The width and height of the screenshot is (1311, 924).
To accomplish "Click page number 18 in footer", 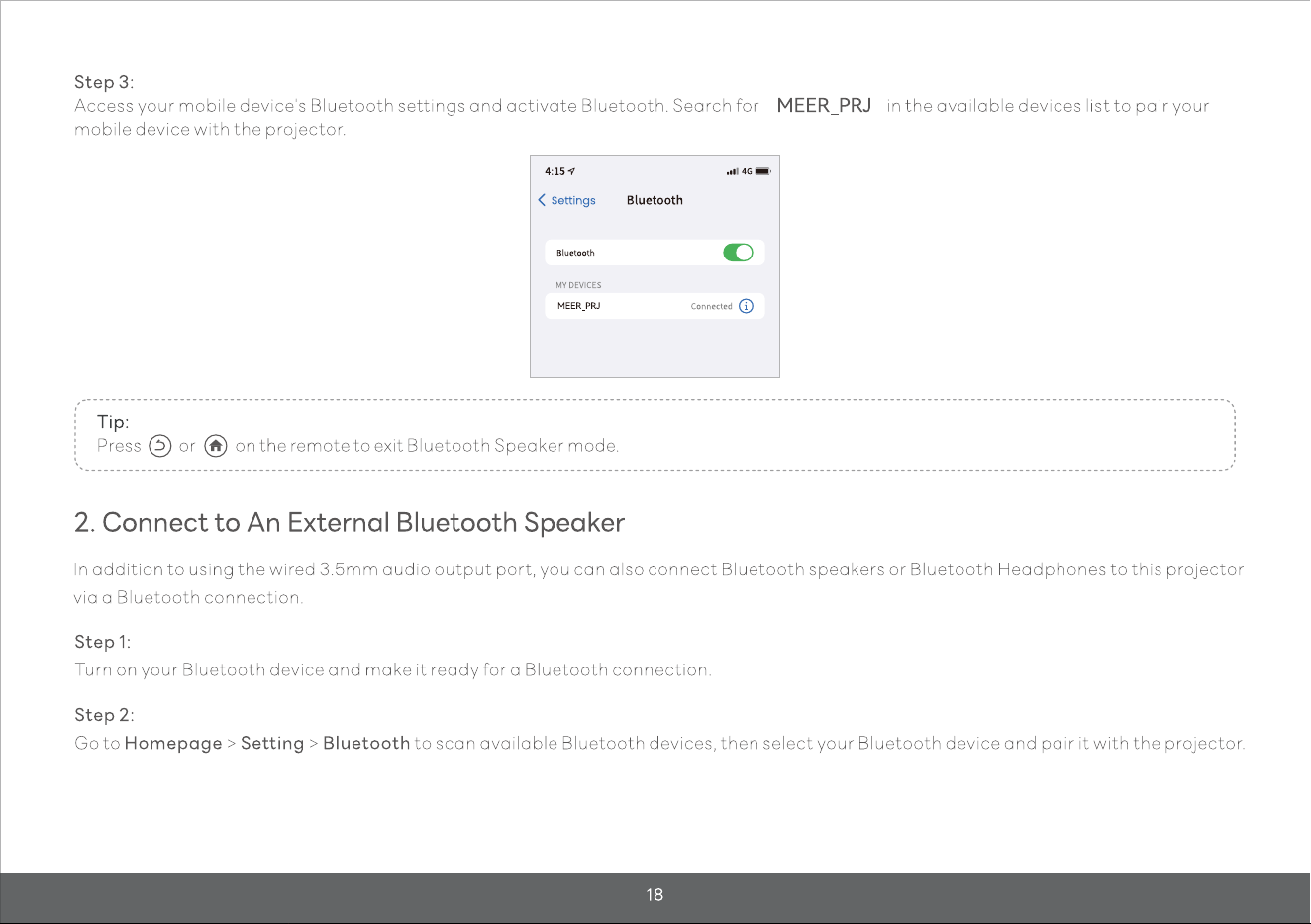I will [655, 895].
